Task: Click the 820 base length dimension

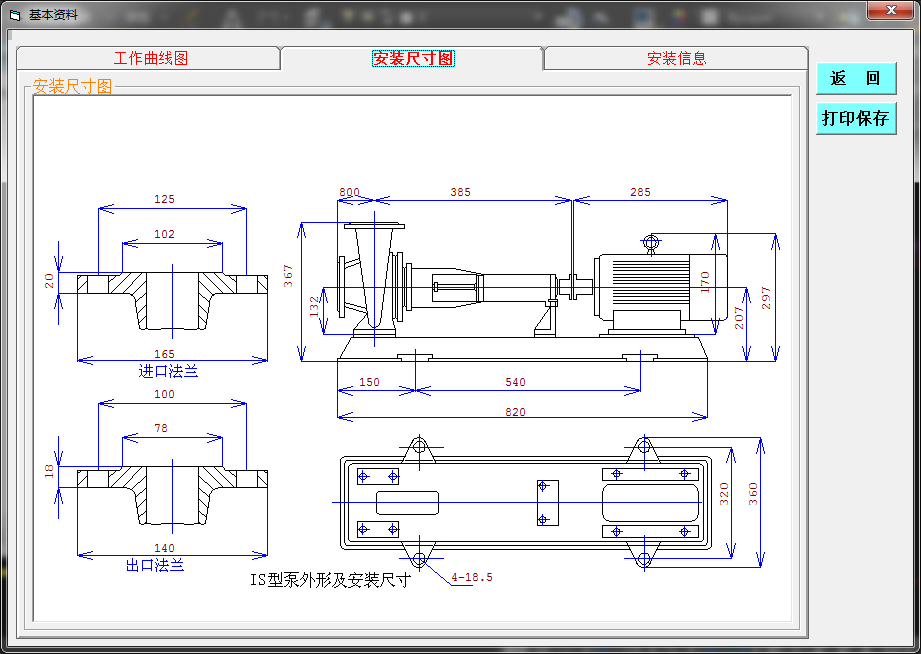Action: (515, 411)
